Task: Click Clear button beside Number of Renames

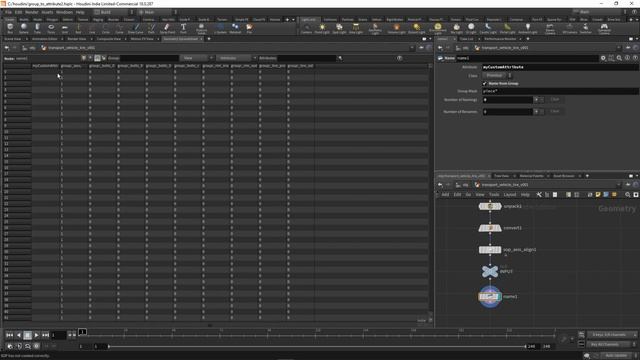Action: coord(554,111)
